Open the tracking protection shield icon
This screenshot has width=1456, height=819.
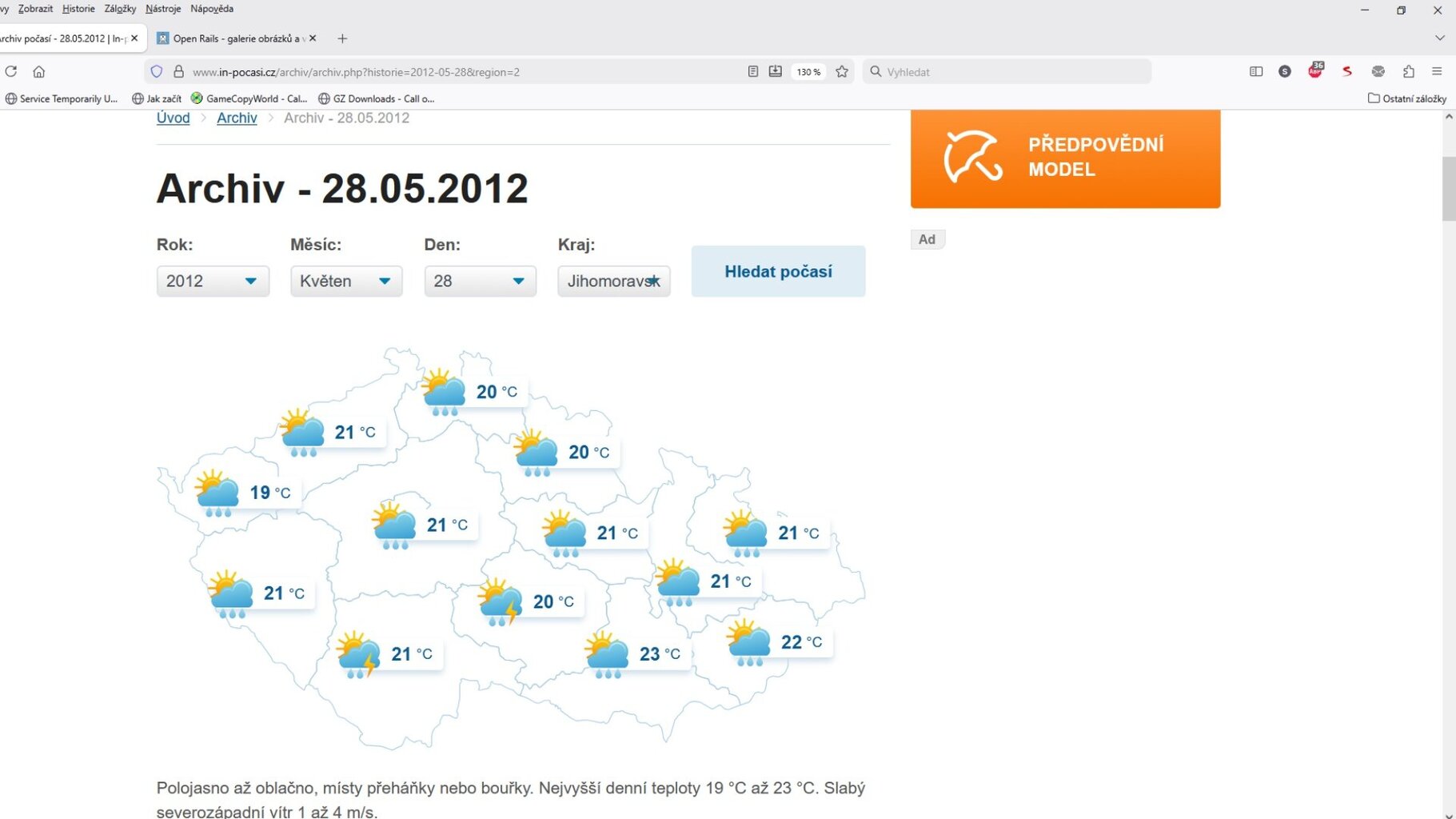(x=157, y=71)
